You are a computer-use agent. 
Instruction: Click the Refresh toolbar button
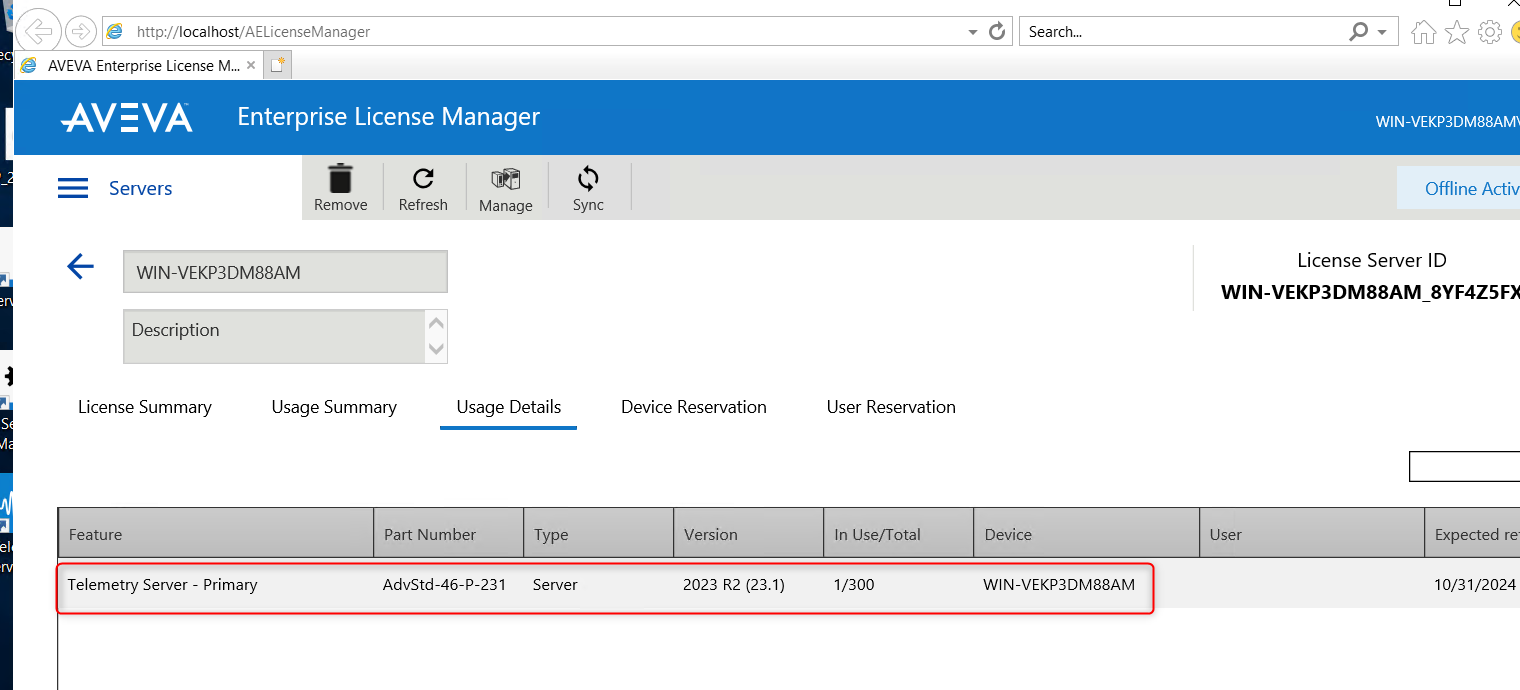[x=423, y=188]
